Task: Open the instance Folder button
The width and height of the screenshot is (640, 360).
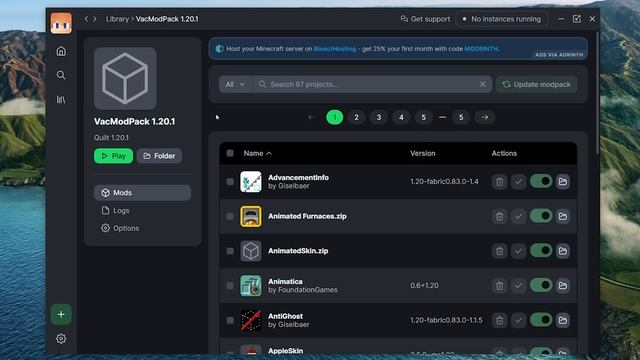Action: (x=159, y=156)
